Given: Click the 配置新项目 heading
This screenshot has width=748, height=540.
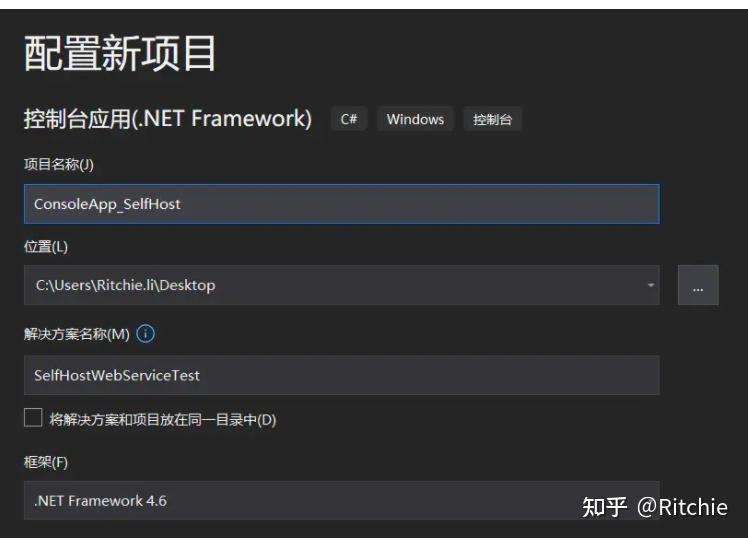Looking at the screenshot, I should pyautogui.click(x=120, y=53).
